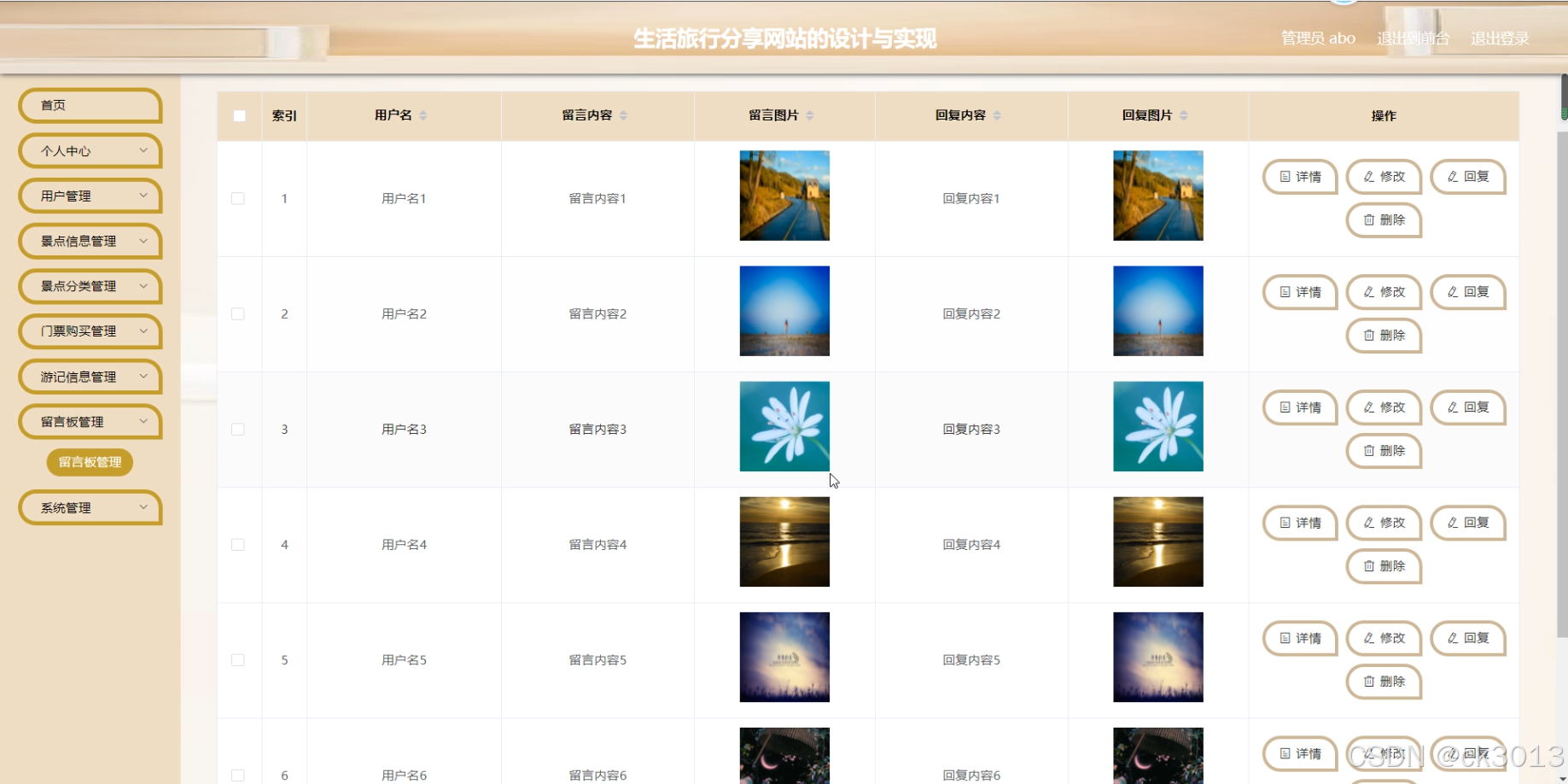The image size is (1568, 784).
Task: Click 修改 for row 用户名5
Action: [x=1384, y=638]
